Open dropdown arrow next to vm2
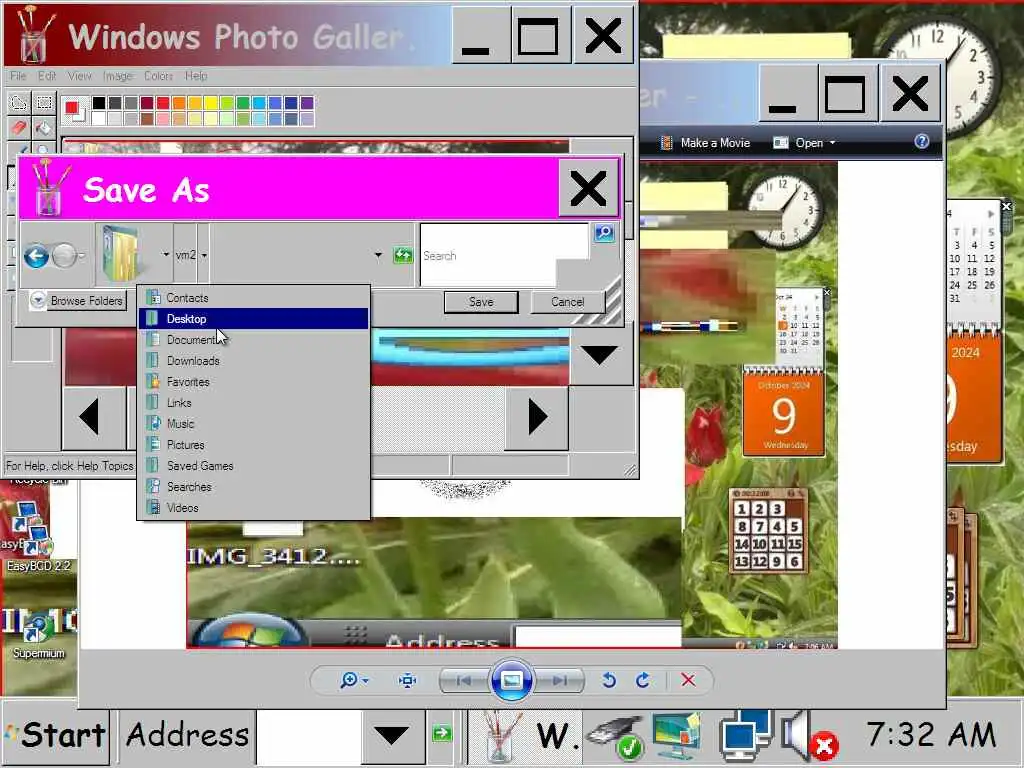Image resolution: width=1024 pixels, height=768 pixels. (204, 255)
